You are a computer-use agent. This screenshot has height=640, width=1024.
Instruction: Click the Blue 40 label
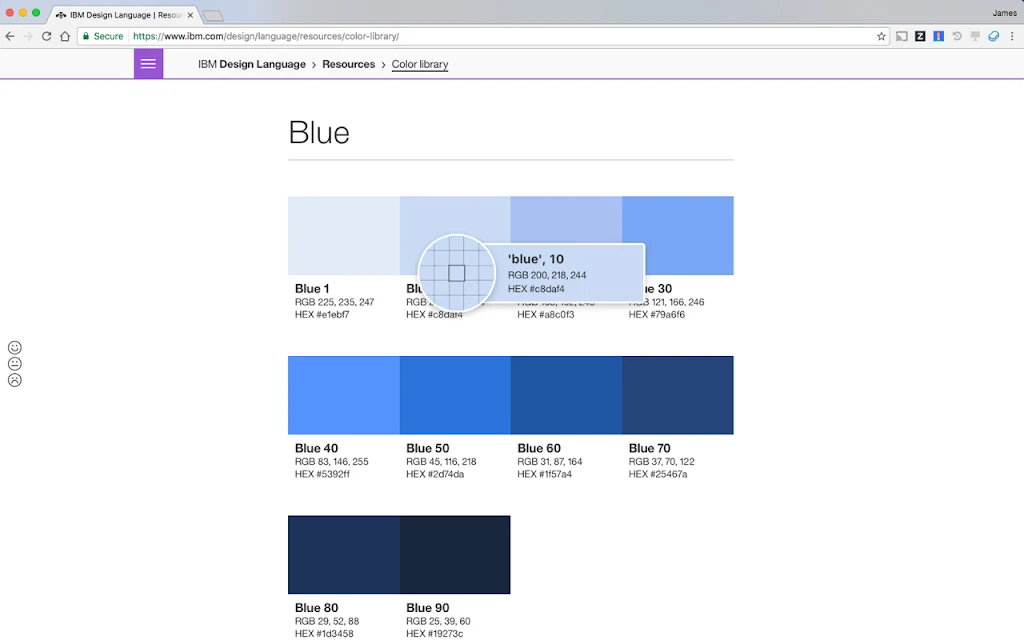pos(316,448)
